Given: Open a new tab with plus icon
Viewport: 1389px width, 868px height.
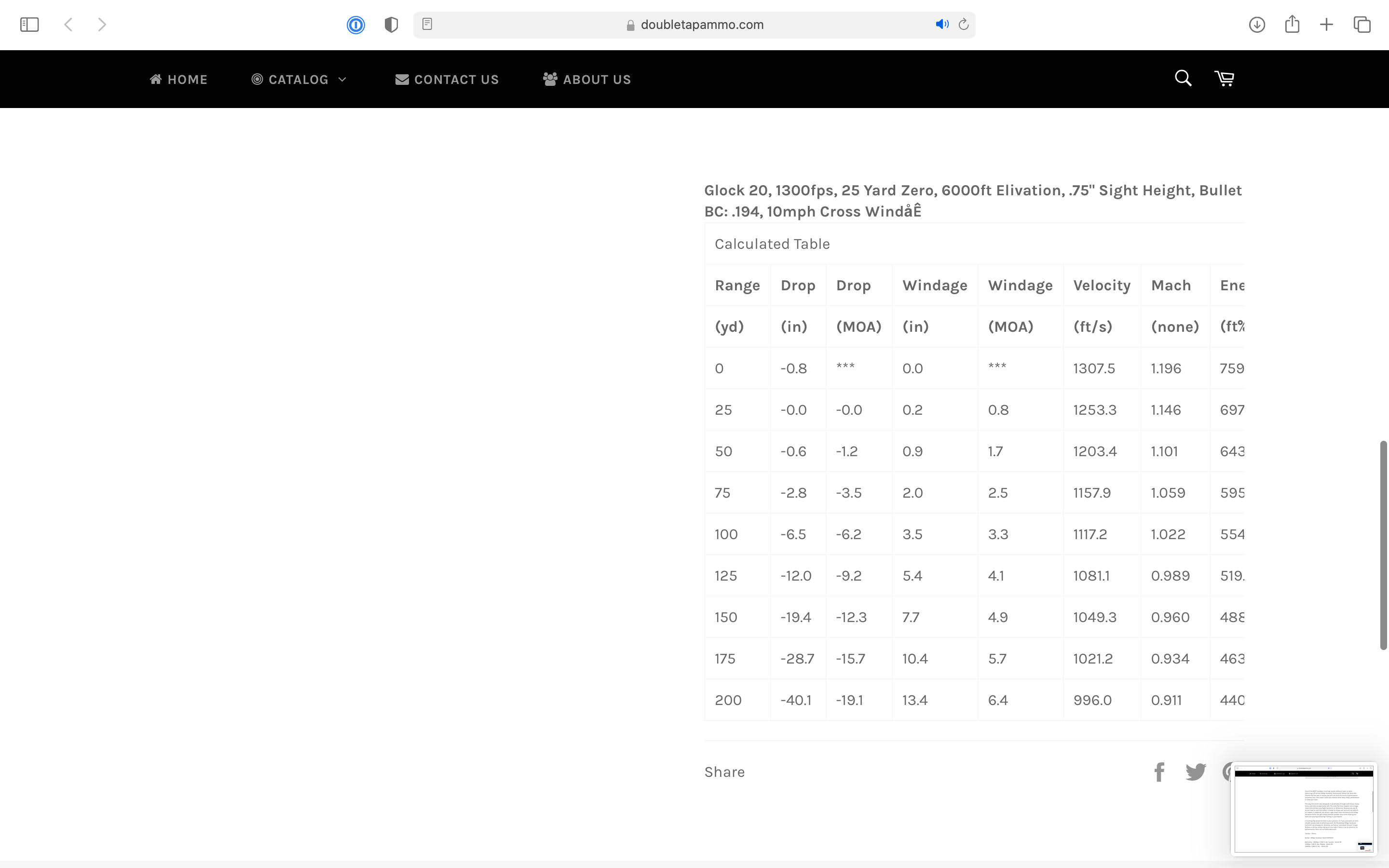Looking at the screenshot, I should [x=1326, y=24].
